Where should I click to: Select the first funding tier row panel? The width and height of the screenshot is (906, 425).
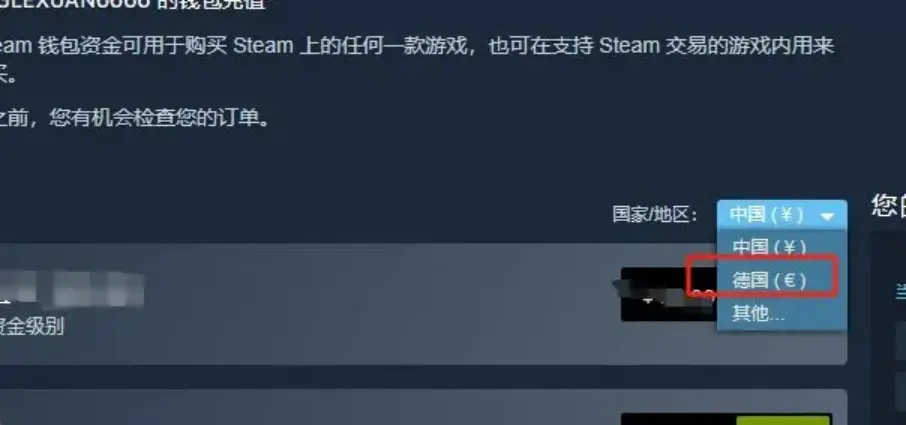coord(424,304)
